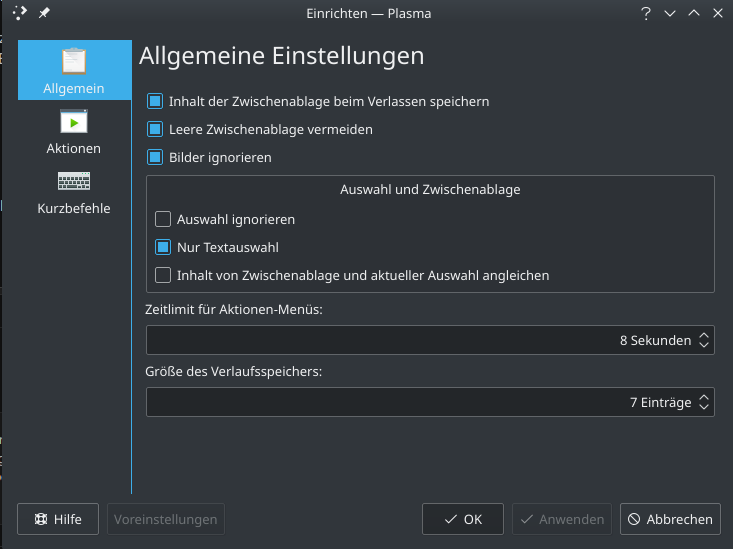Click the '8 Sekunden' timeout field

click(430, 340)
